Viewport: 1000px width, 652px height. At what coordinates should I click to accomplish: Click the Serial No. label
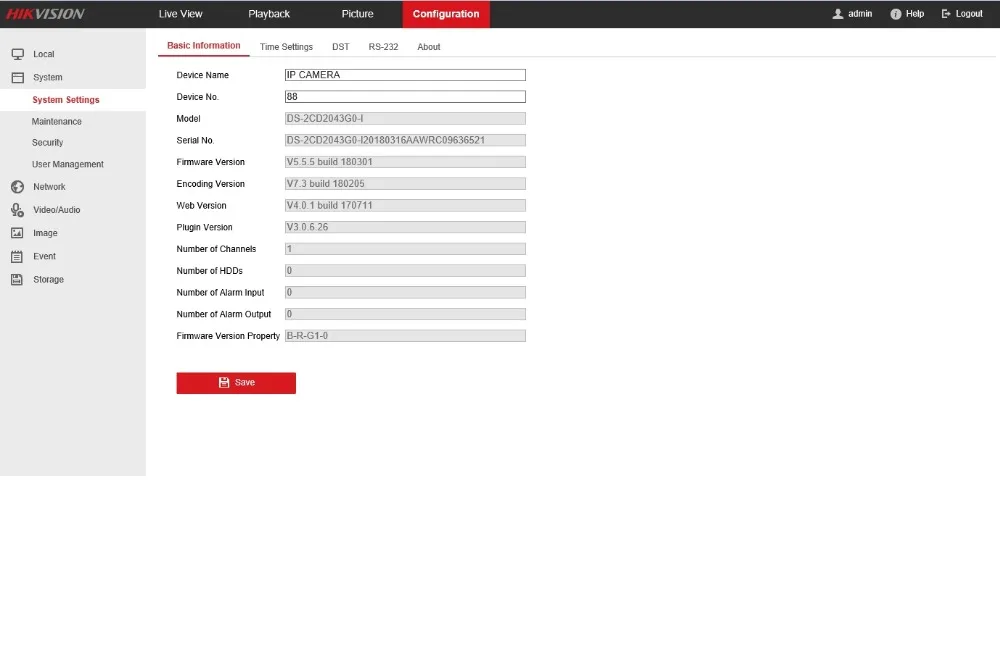tap(195, 140)
